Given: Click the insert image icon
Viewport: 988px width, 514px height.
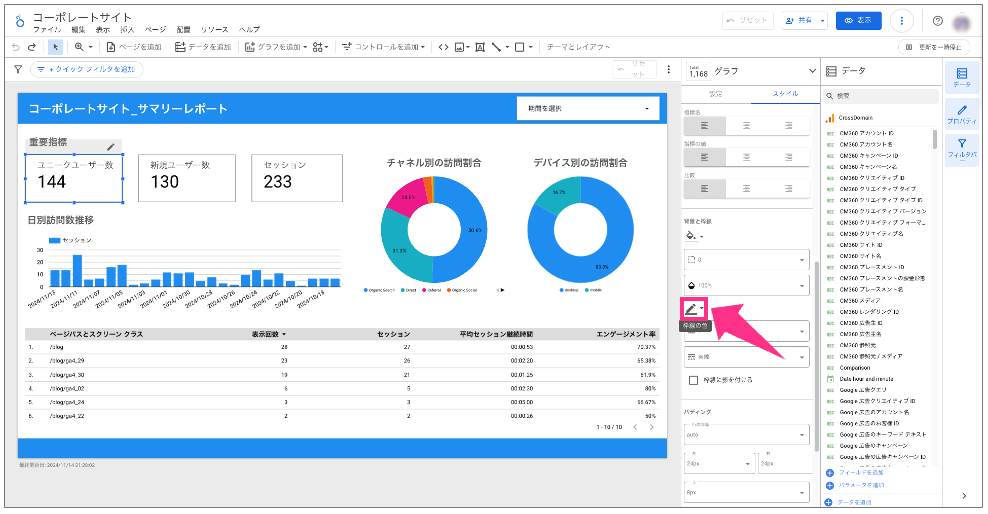Looking at the screenshot, I should tap(462, 47).
